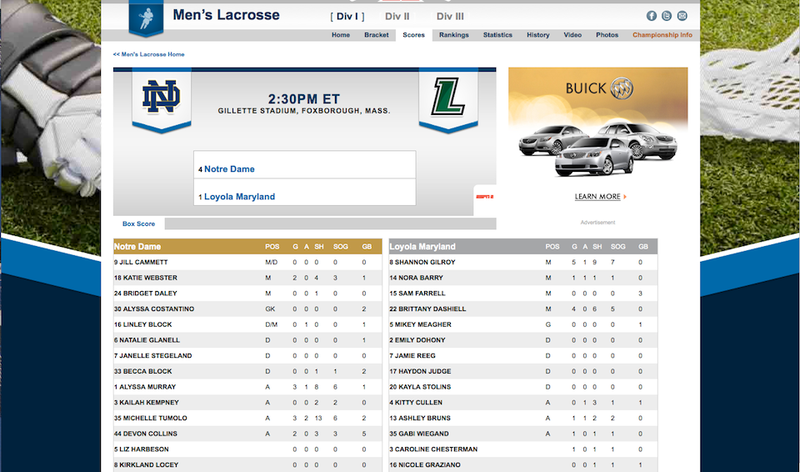Click the Gillette Stadium venue text

tap(304, 111)
